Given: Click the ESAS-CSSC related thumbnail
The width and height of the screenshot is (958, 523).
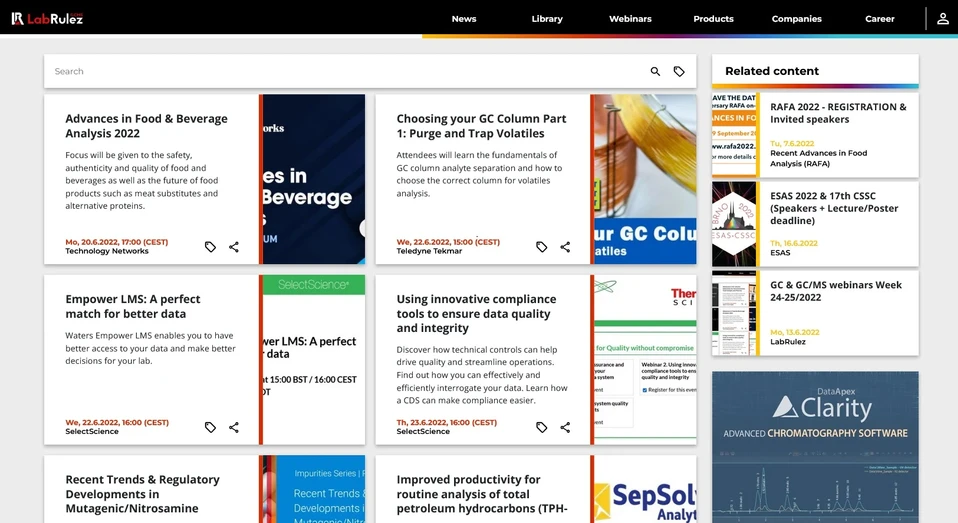Looking at the screenshot, I should 734,224.
